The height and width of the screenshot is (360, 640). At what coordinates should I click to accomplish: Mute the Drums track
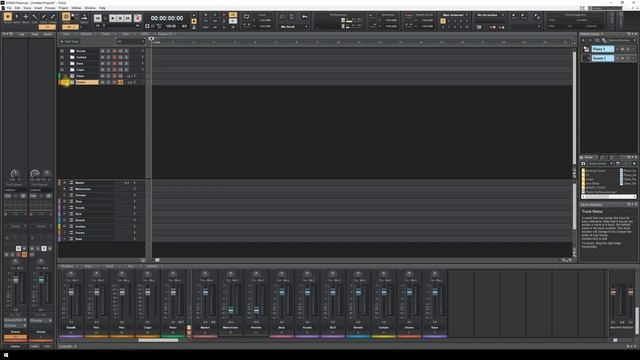102,82
